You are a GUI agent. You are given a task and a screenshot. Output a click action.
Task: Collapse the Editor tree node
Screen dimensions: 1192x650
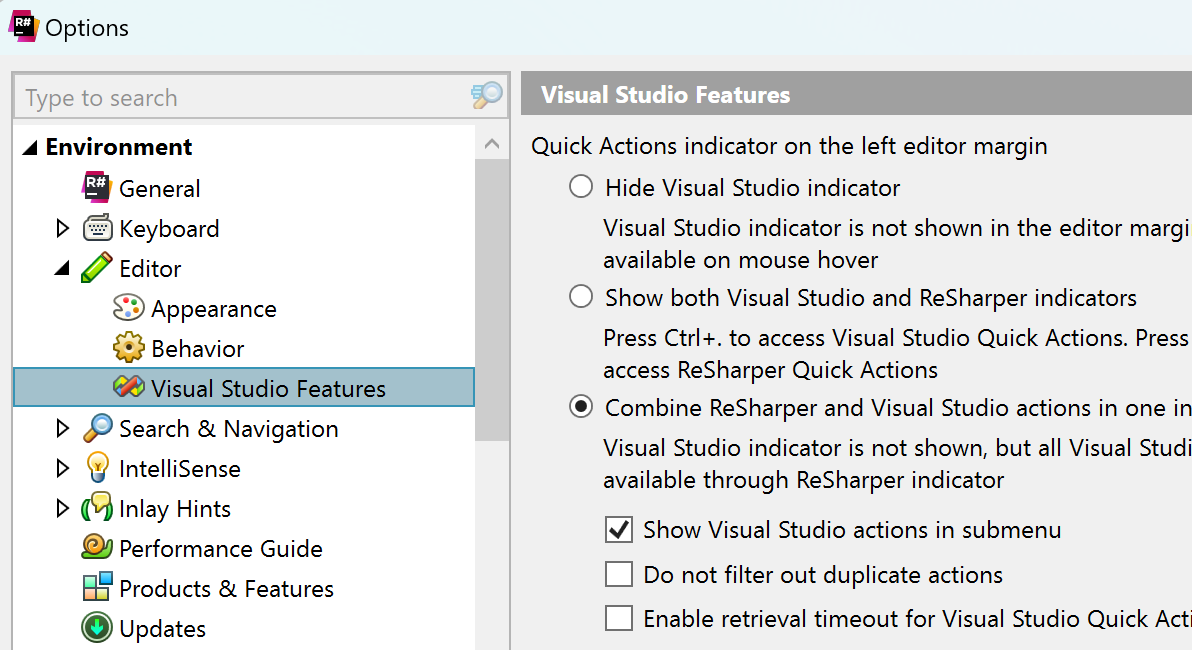pos(63,268)
